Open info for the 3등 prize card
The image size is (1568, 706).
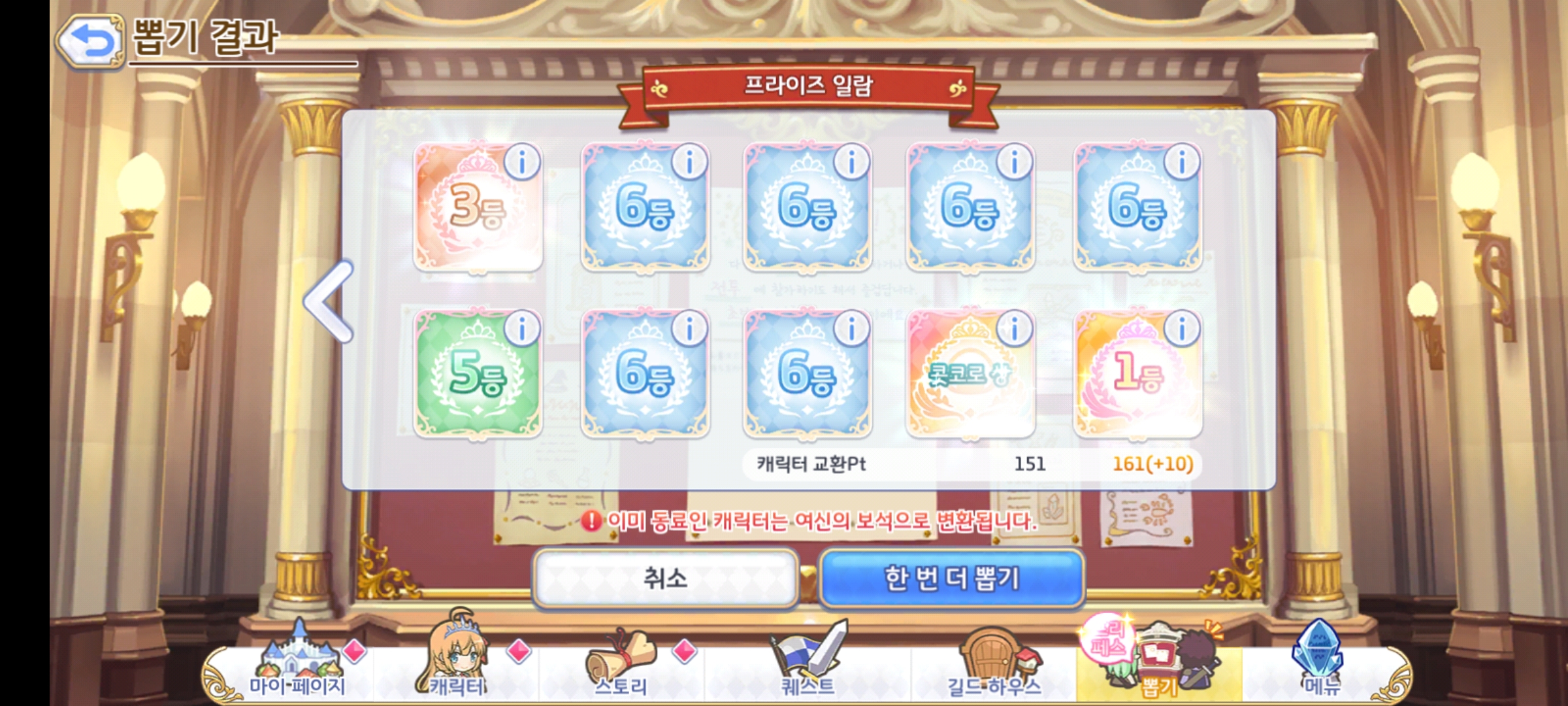coord(522,161)
